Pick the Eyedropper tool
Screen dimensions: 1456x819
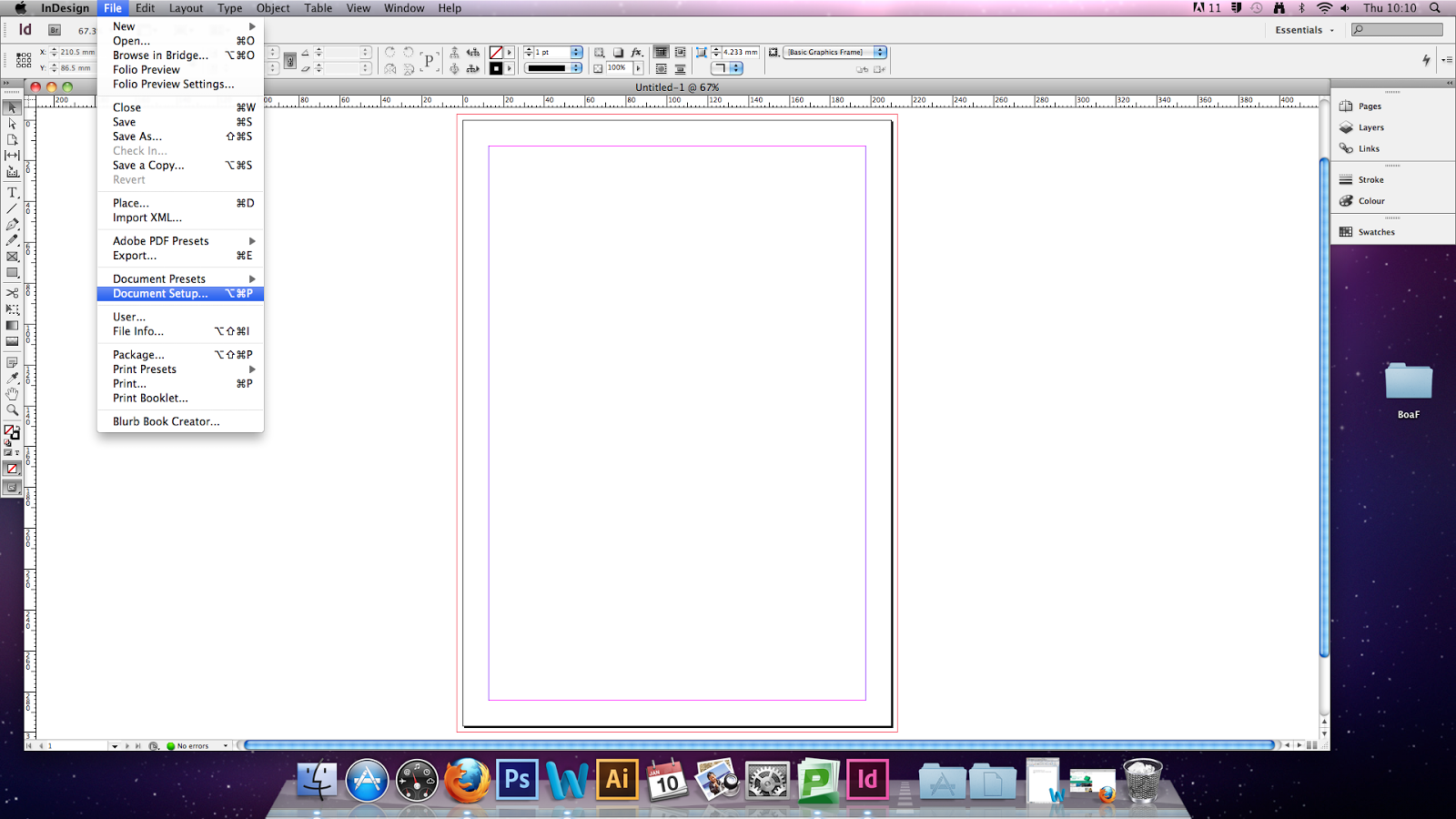[12, 376]
